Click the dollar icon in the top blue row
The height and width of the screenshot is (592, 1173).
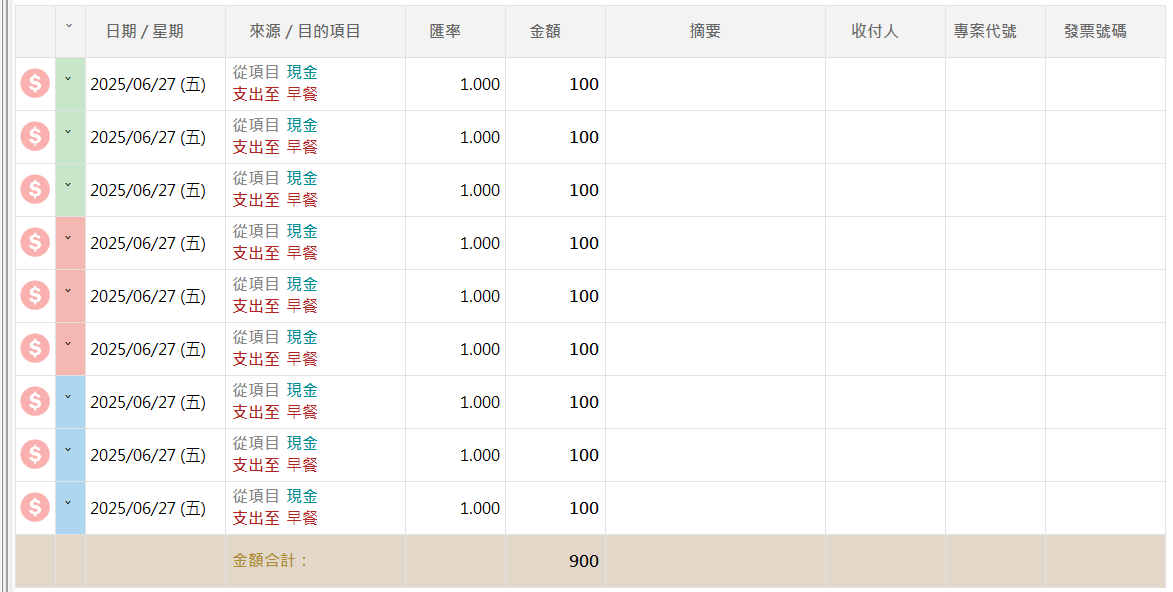pos(35,402)
